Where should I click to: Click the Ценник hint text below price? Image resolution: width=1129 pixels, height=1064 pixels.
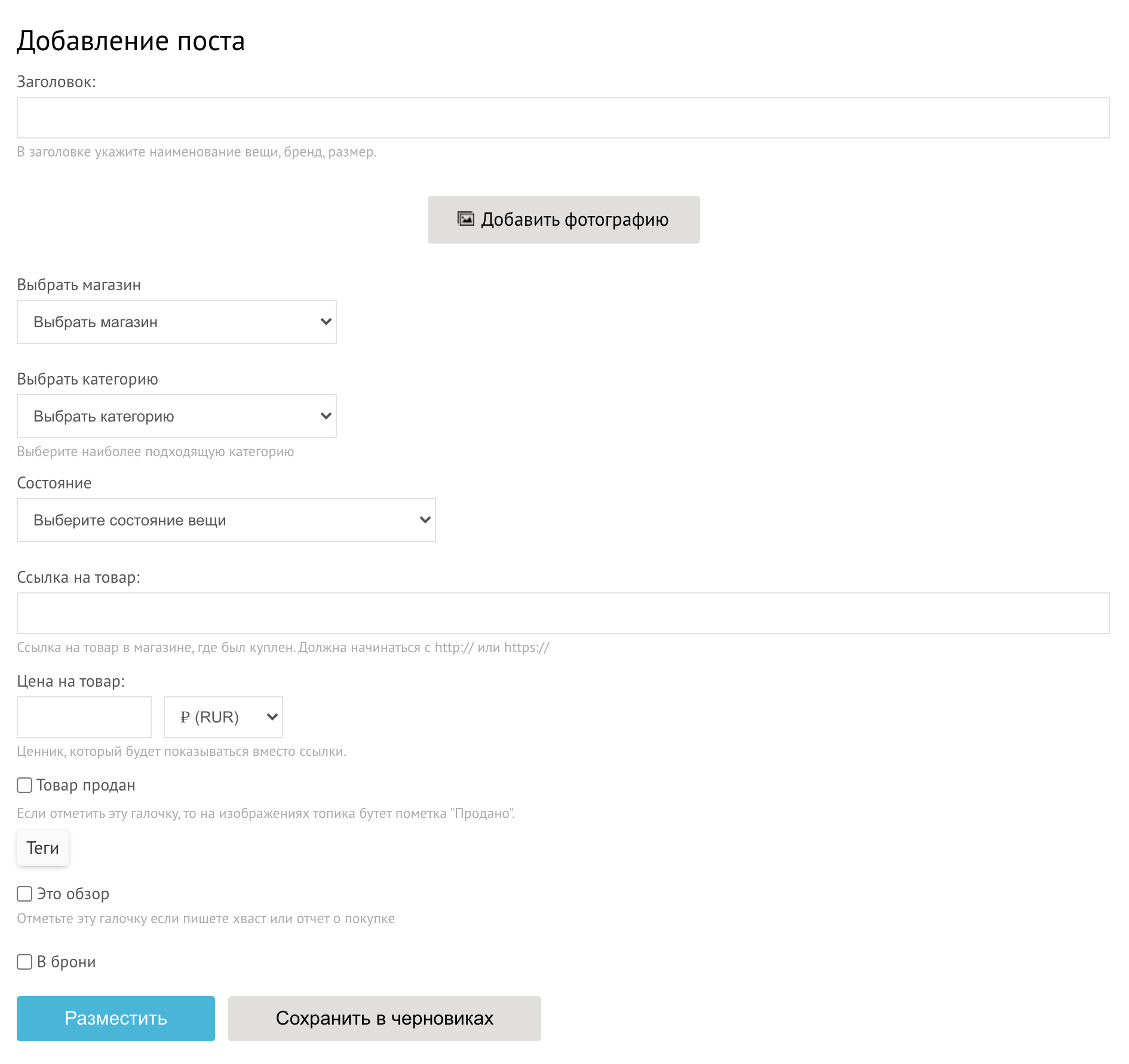click(x=182, y=752)
